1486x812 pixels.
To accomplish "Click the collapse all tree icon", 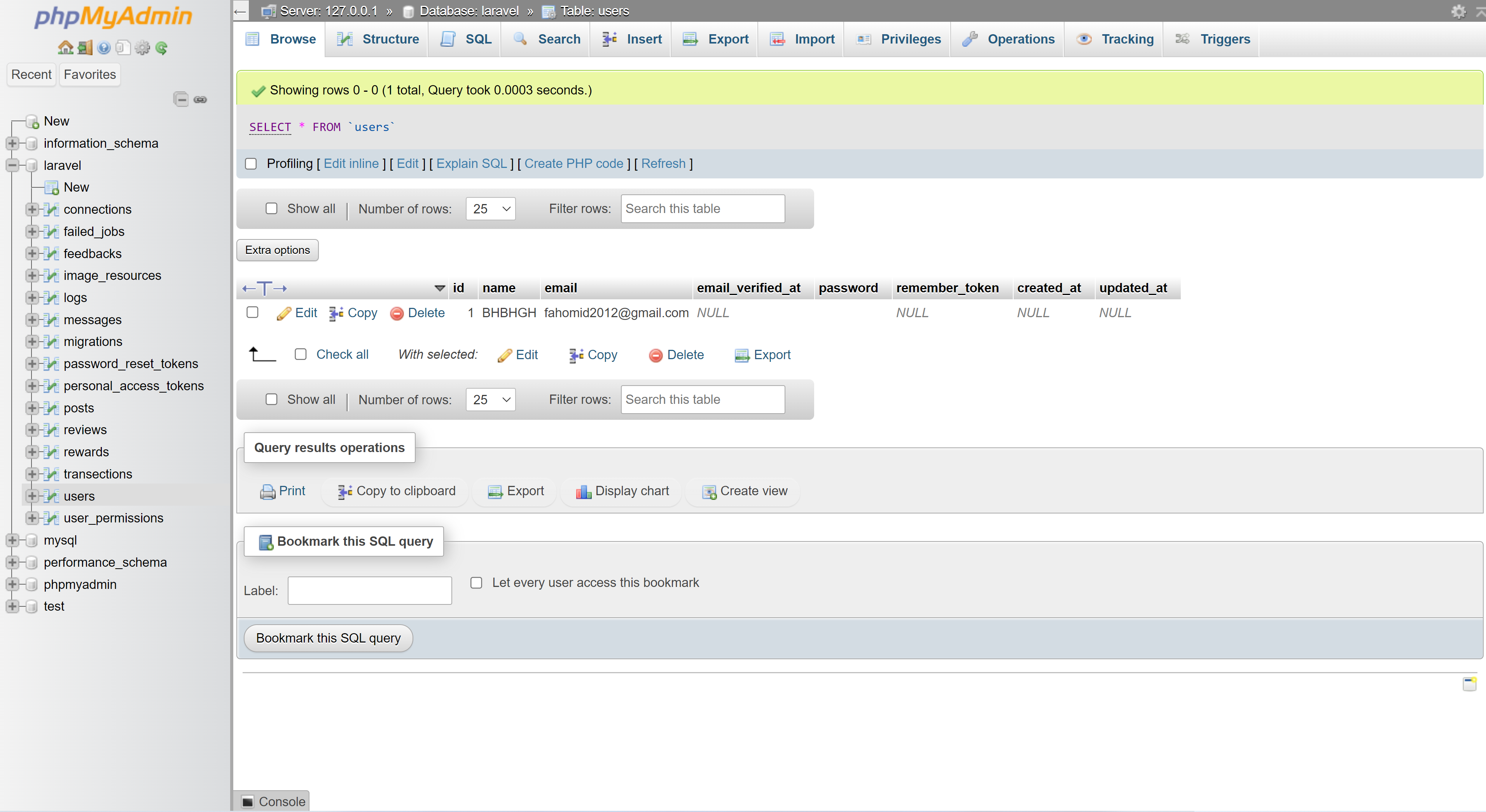I will tap(180, 99).
